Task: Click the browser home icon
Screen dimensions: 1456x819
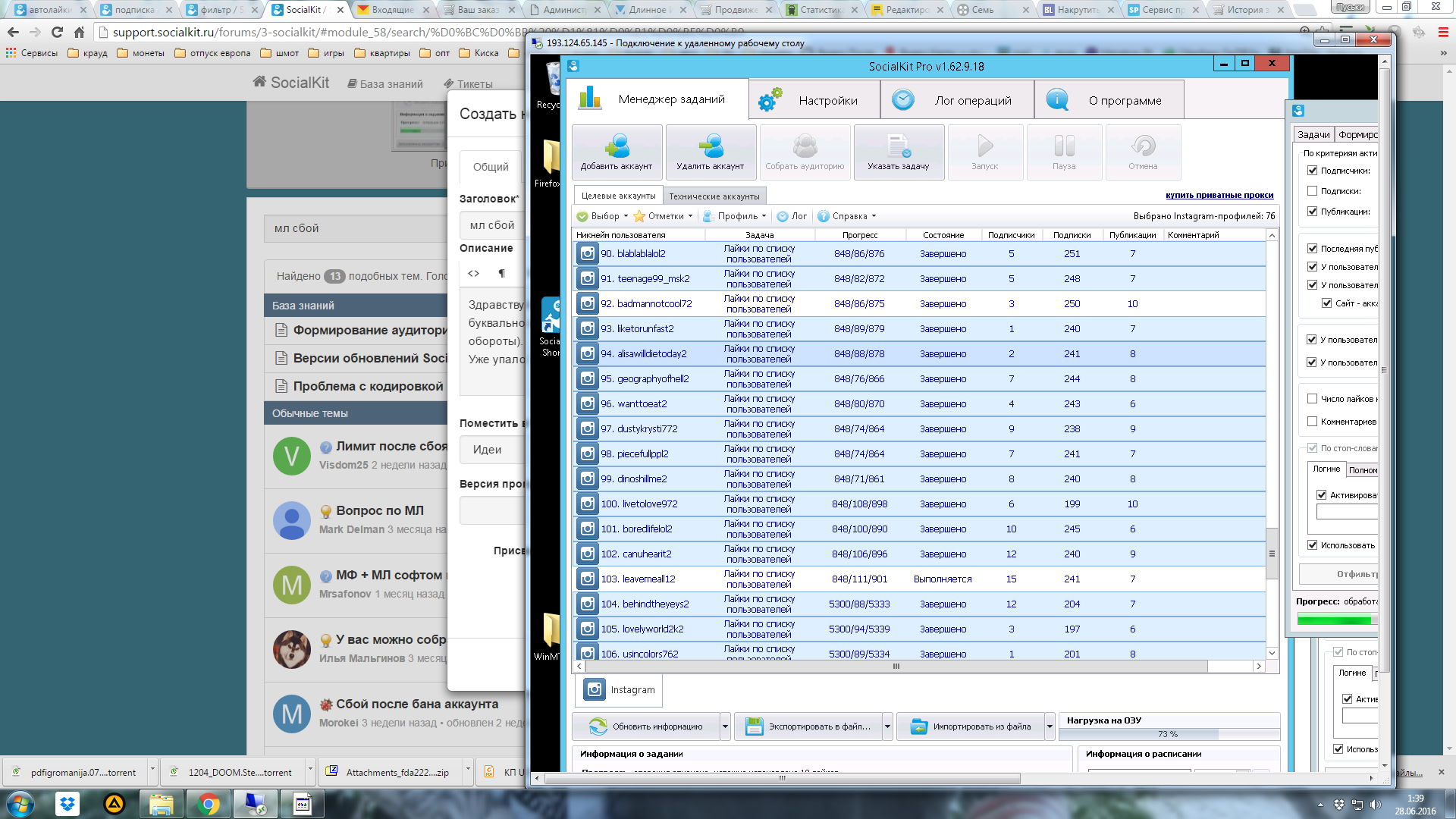Action: point(79,33)
